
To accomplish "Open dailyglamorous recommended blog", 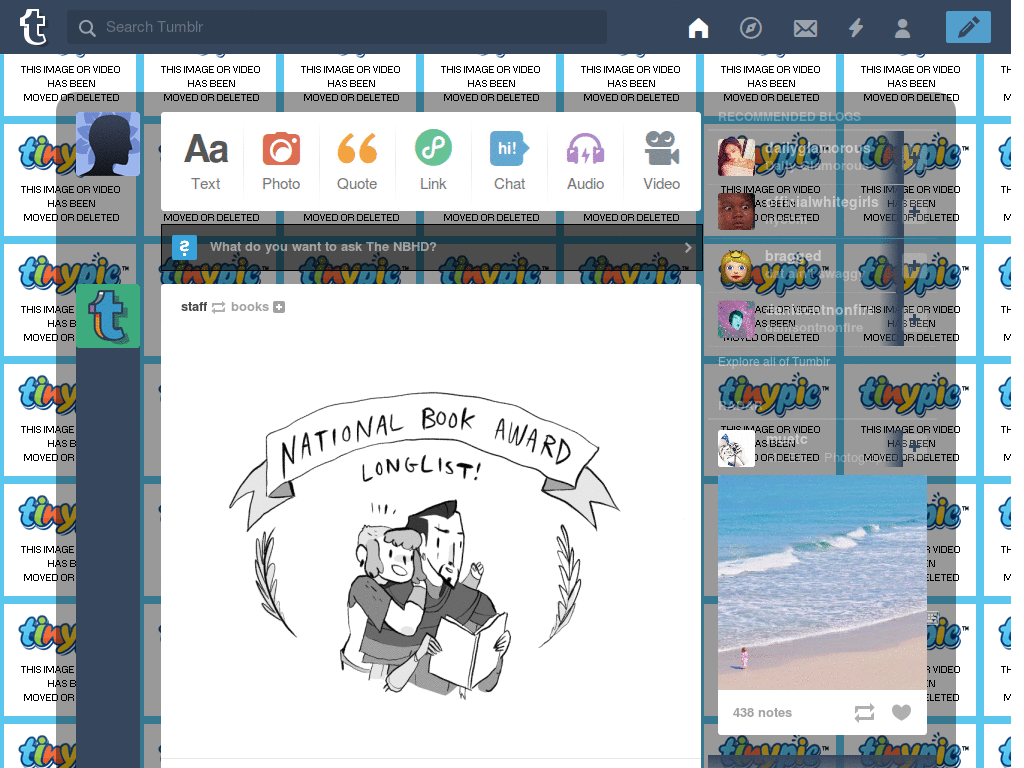I will tap(816, 148).
